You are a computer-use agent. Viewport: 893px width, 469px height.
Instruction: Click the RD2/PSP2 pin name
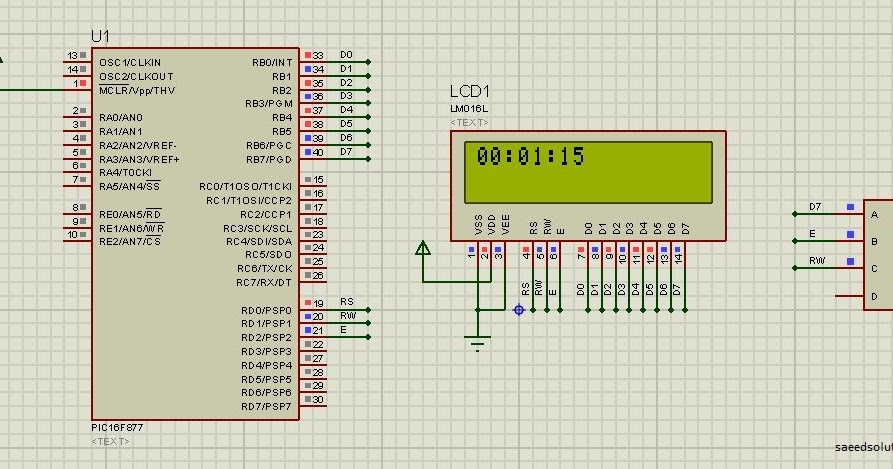[x=266, y=338]
